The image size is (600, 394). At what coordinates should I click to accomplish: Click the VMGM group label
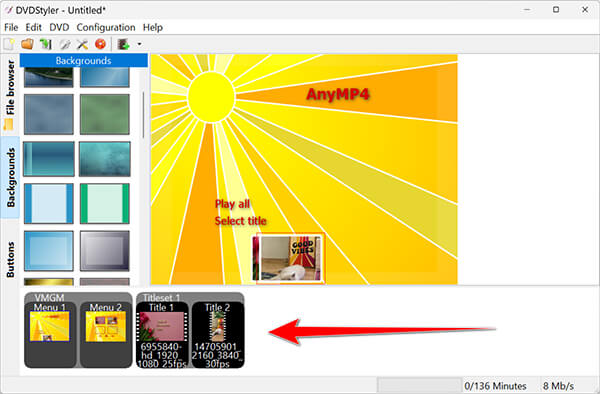click(x=49, y=298)
